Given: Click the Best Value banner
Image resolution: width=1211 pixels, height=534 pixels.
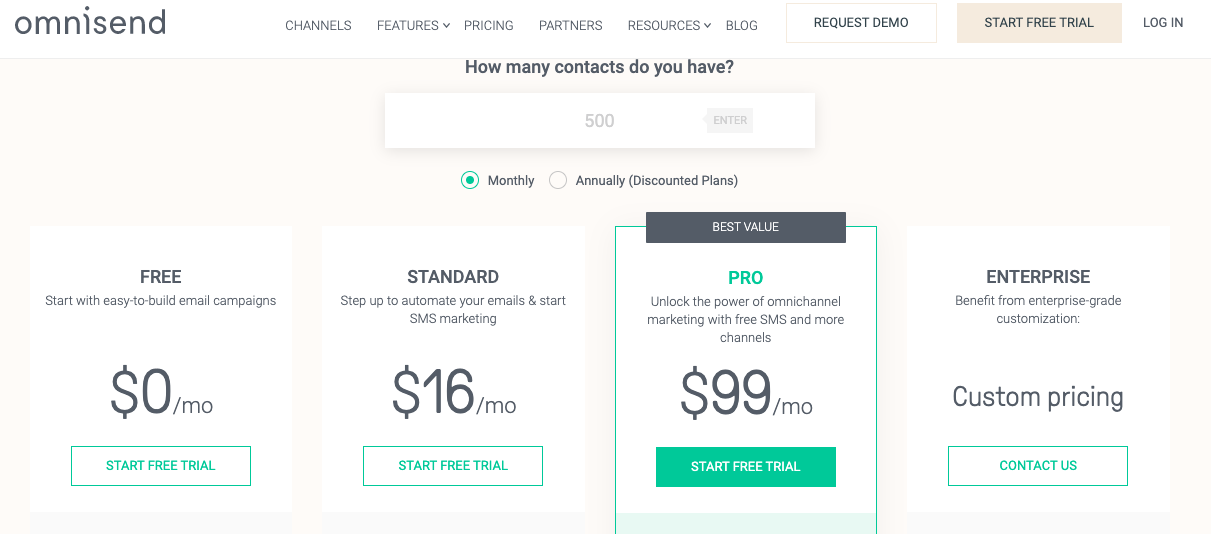Looking at the screenshot, I should click(746, 227).
